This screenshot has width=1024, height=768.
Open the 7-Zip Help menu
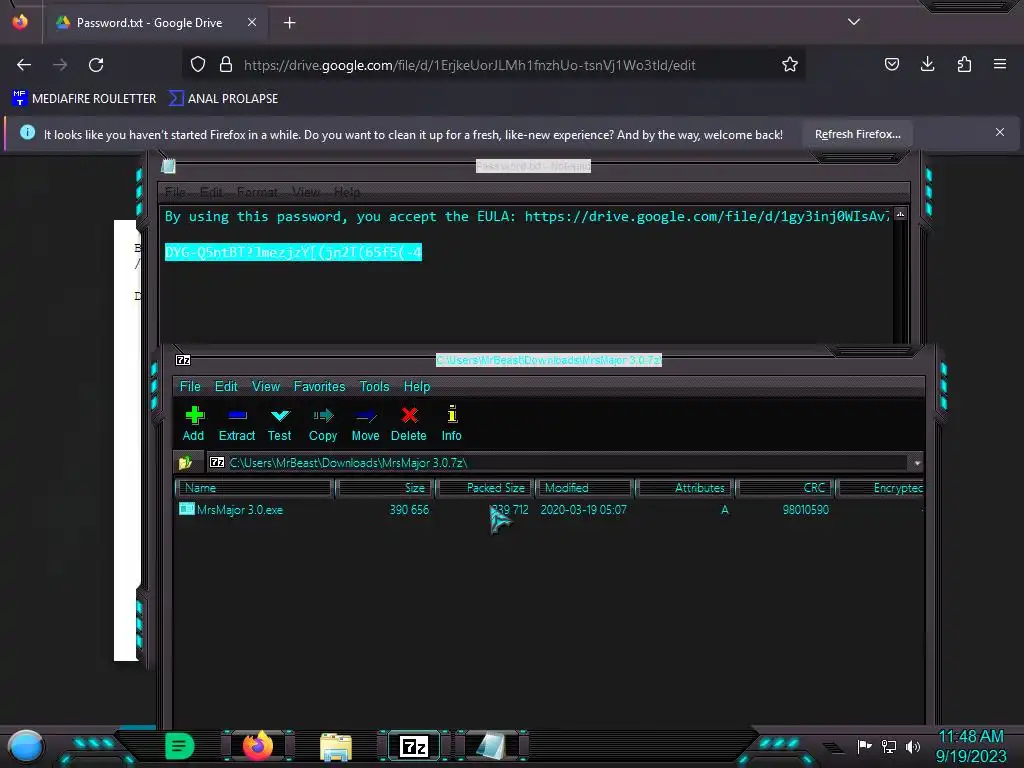tap(417, 387)
